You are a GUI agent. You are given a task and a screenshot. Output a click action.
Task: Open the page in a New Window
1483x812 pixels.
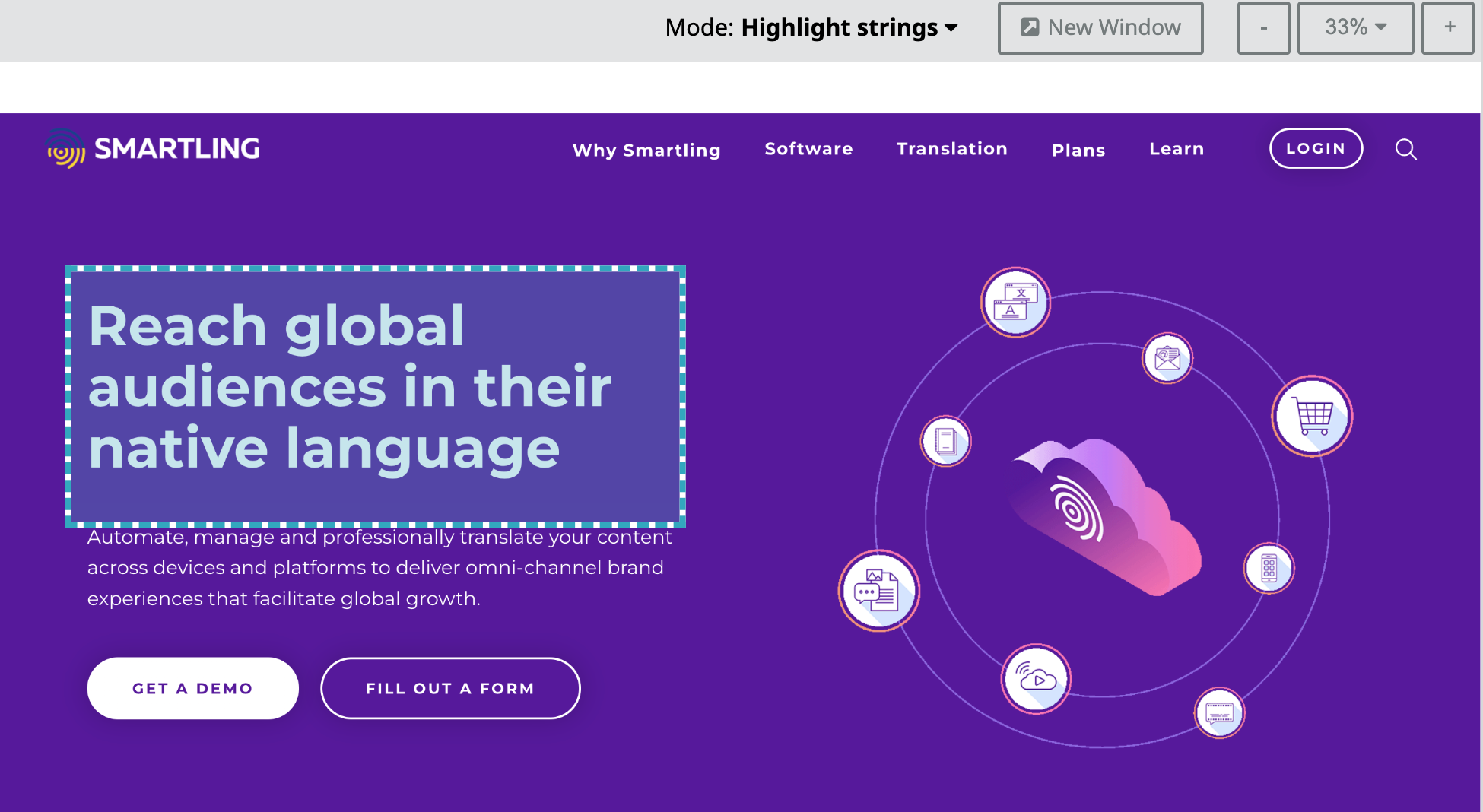tap(1100, 27)
